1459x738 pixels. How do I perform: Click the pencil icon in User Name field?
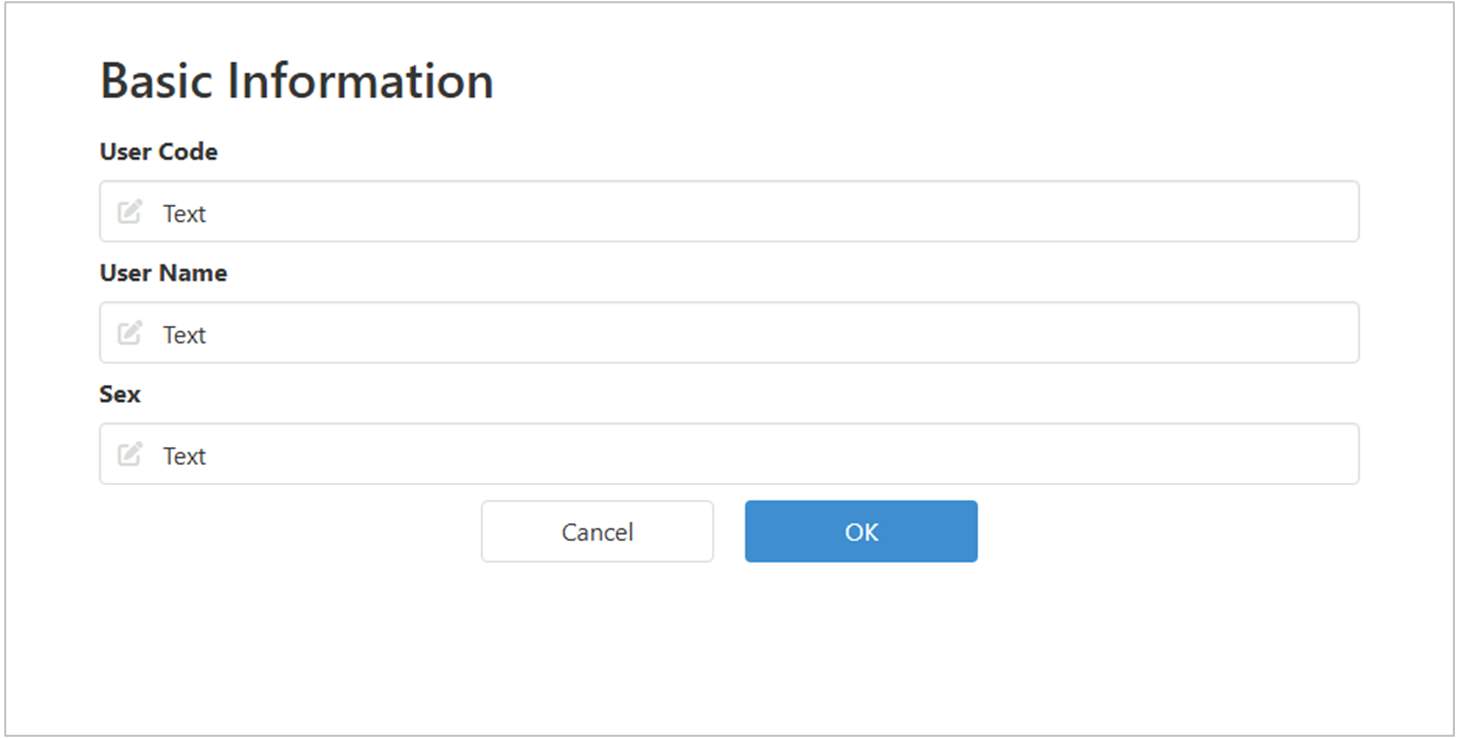pyautogui.click(x=130, y=333)
